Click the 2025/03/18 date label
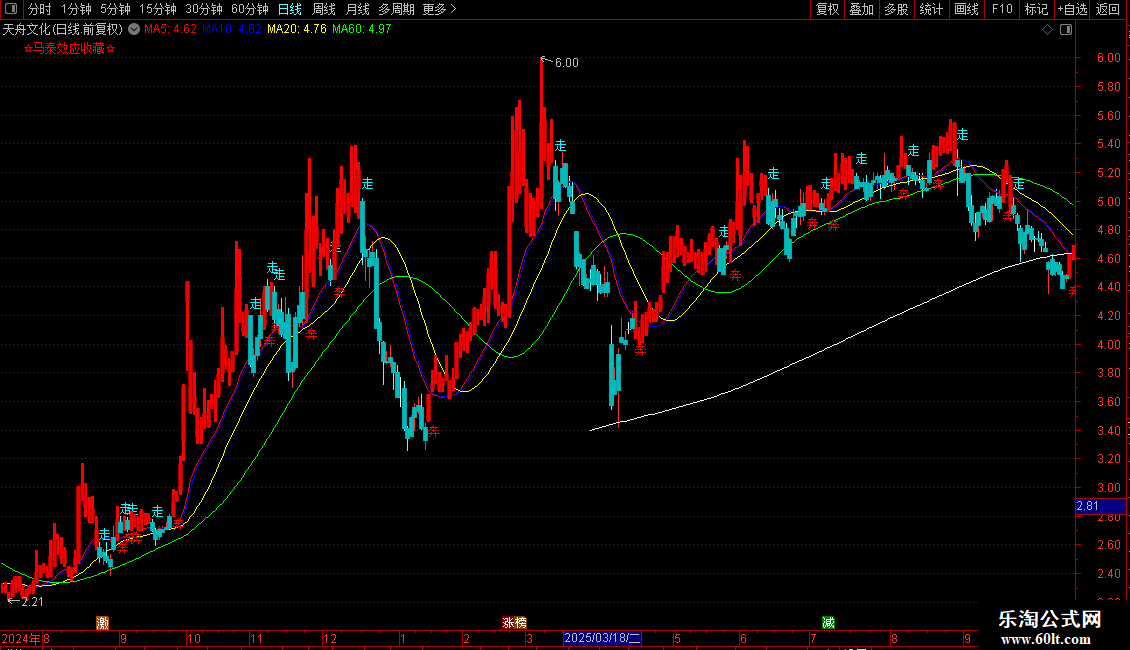The height and width of the screenshot is (650, 1130). click(602, 638)
